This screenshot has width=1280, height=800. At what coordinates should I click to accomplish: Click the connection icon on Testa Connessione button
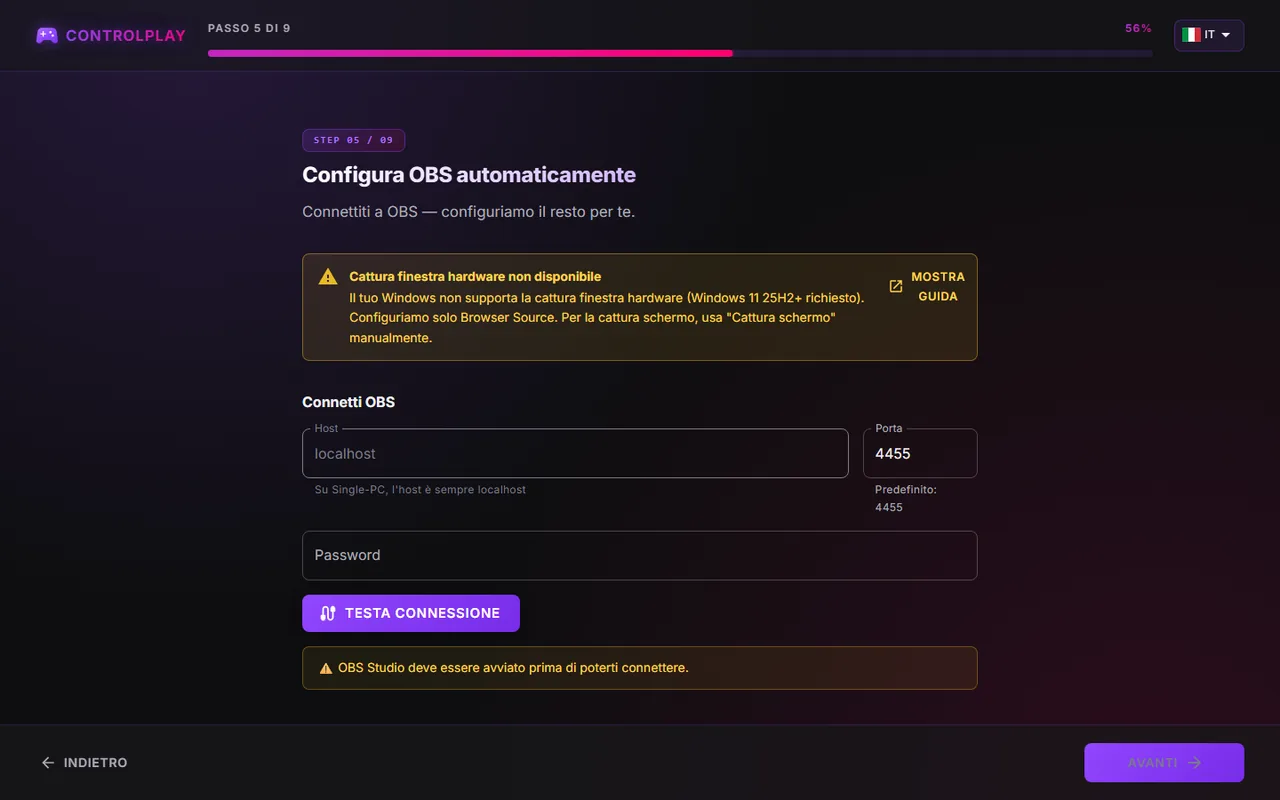tap(327, 614)
